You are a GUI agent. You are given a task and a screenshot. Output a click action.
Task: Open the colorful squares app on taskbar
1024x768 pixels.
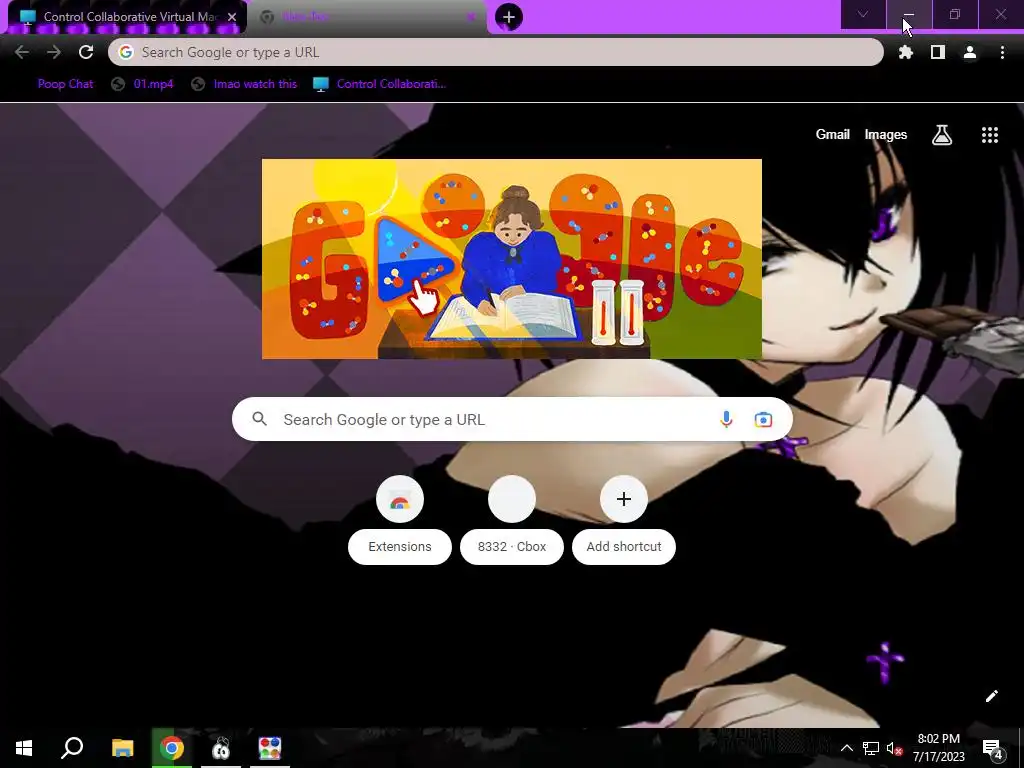(x=270, y=748)
